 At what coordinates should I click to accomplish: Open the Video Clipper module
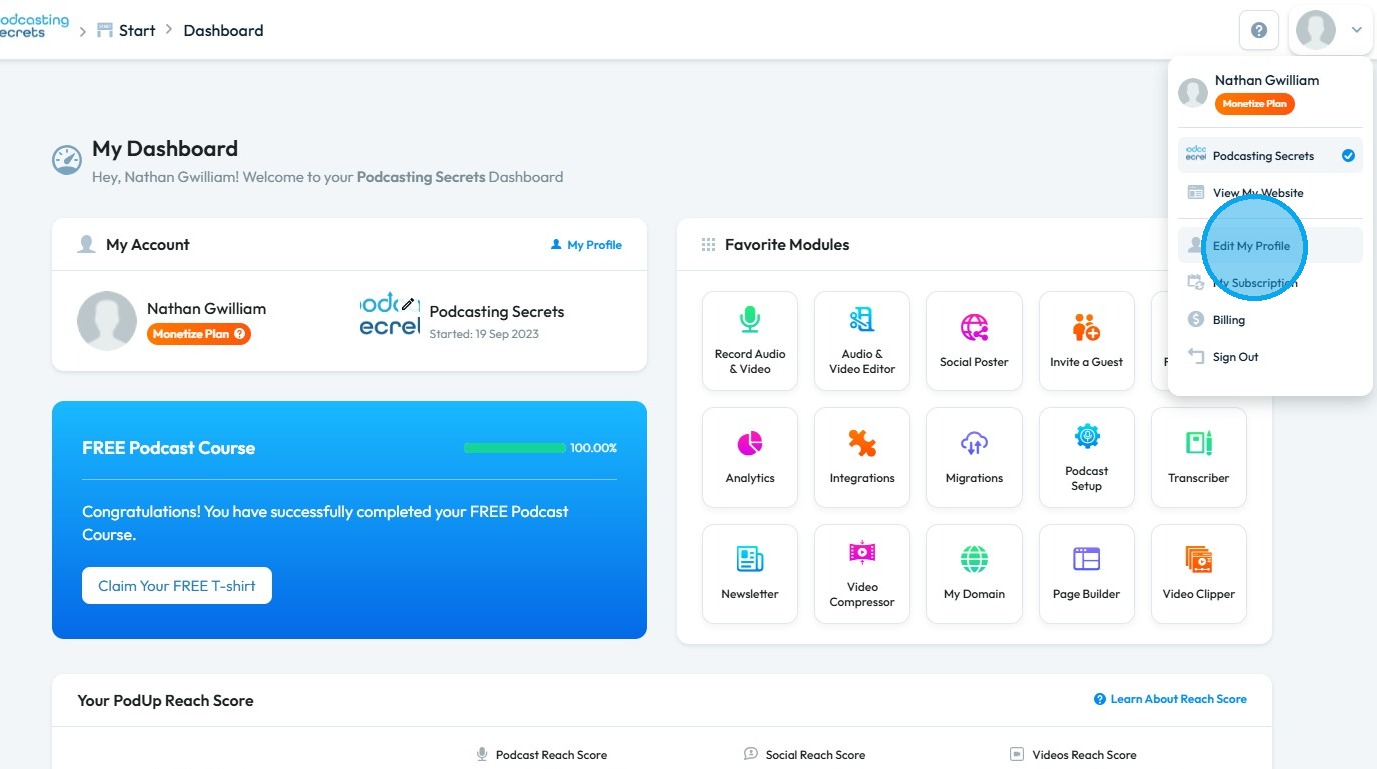1198,572
